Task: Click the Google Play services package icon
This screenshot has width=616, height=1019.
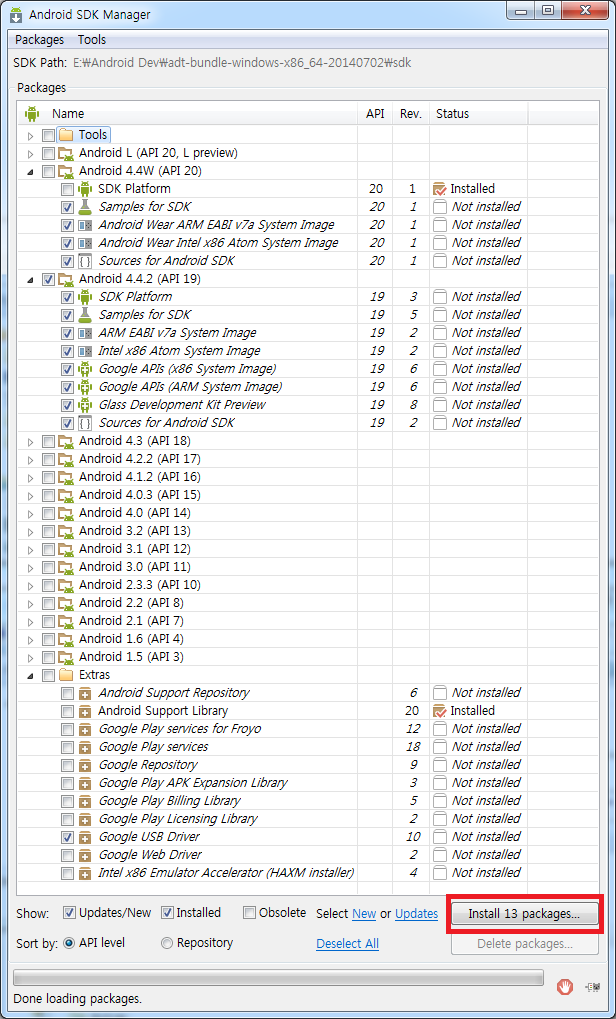Action: pyautogui.click(x=85, y=747)
